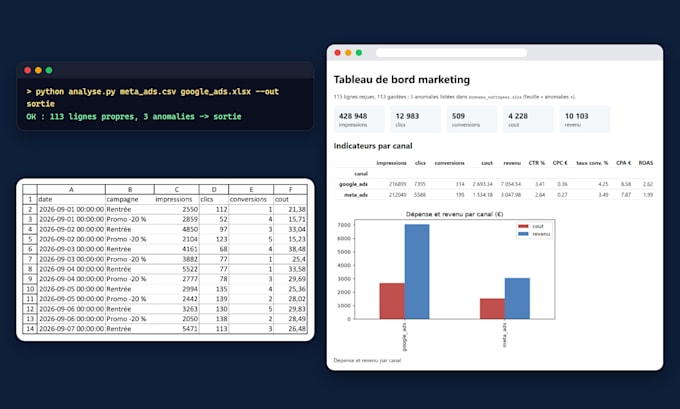Screen dimensions: 680x409
Task: Click the '115 lignes reçues' summary line
Action: pos(454,97)
